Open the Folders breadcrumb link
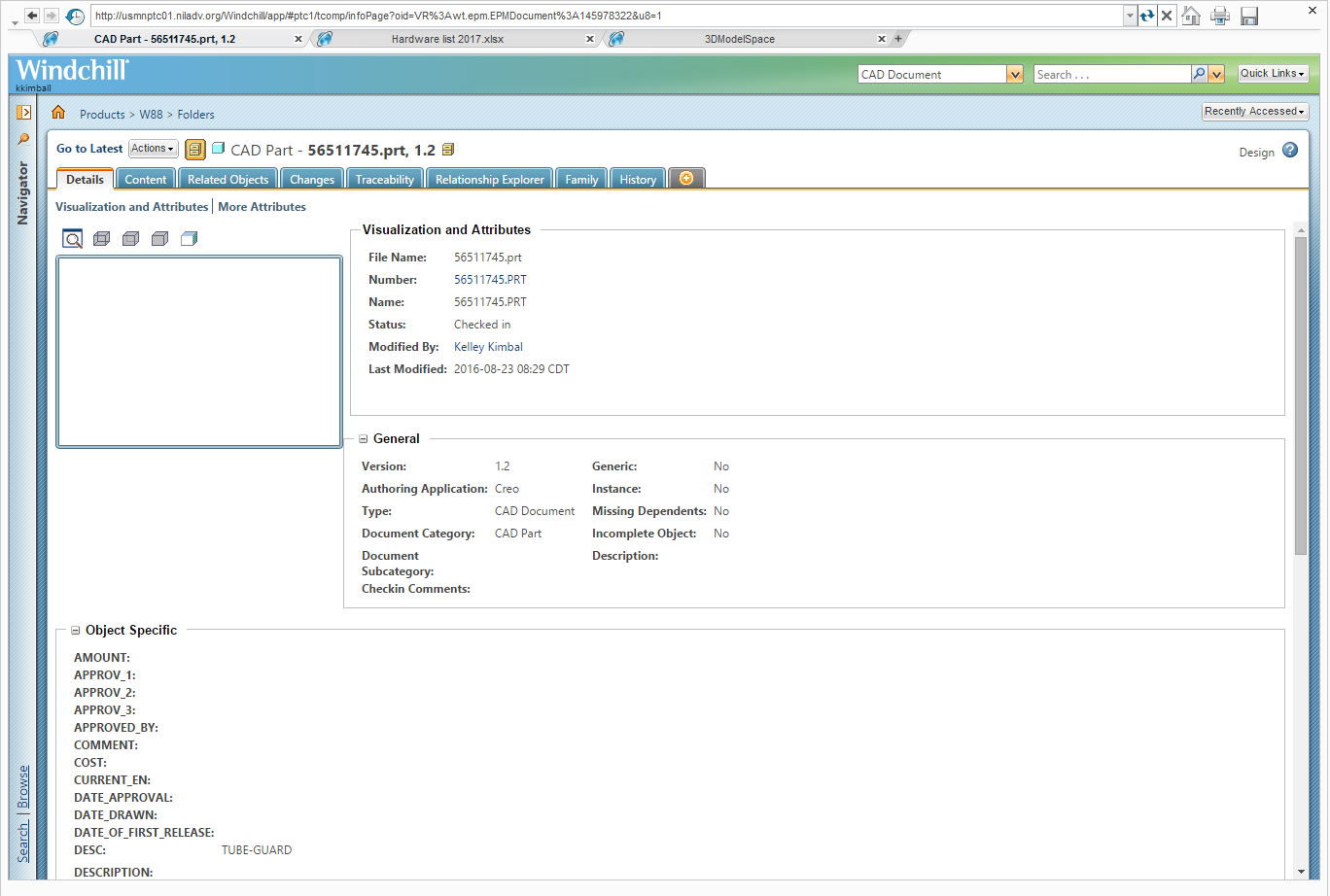 (195, 115)
